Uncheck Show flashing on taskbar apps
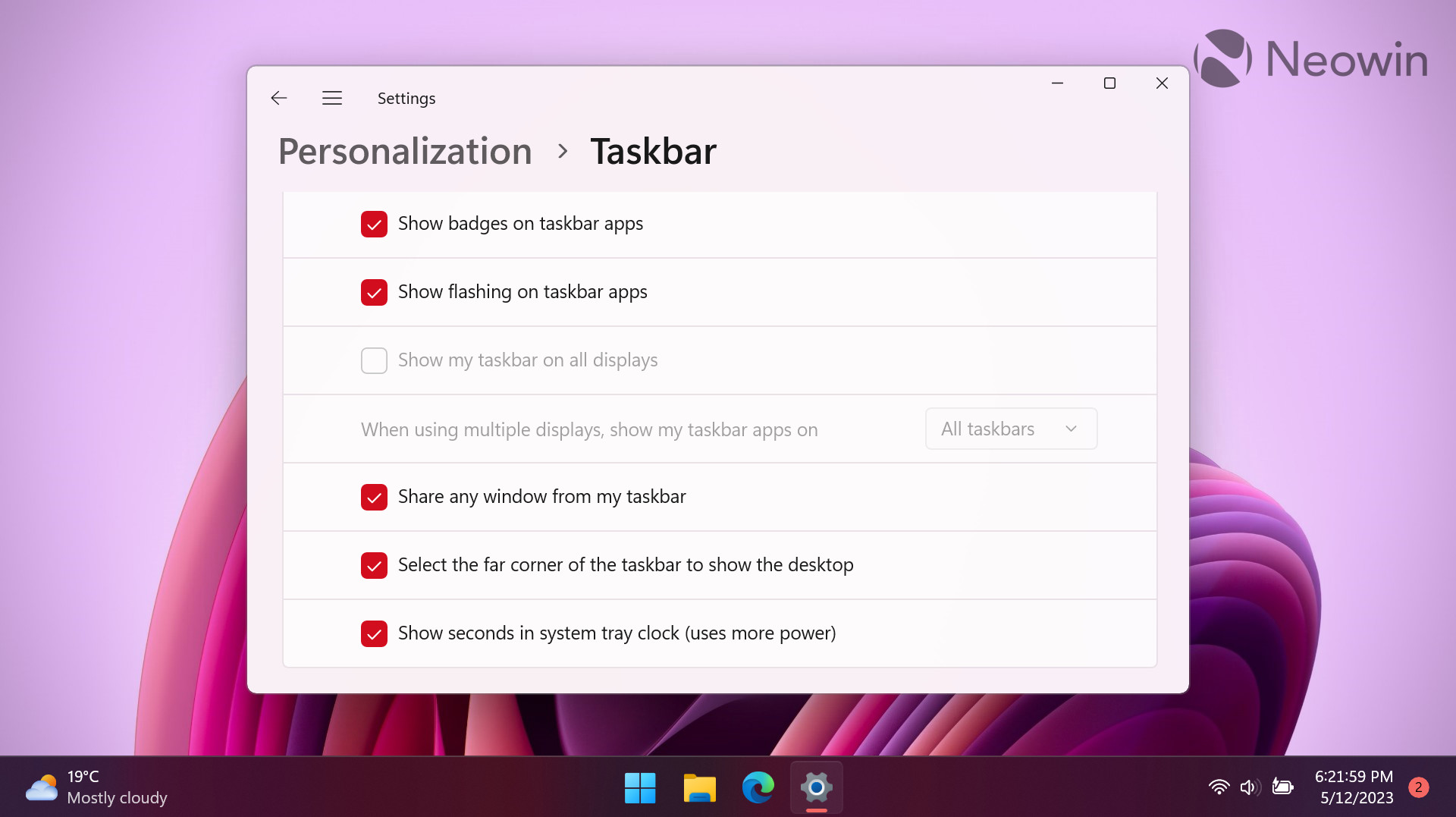 [x=374, y=292]
